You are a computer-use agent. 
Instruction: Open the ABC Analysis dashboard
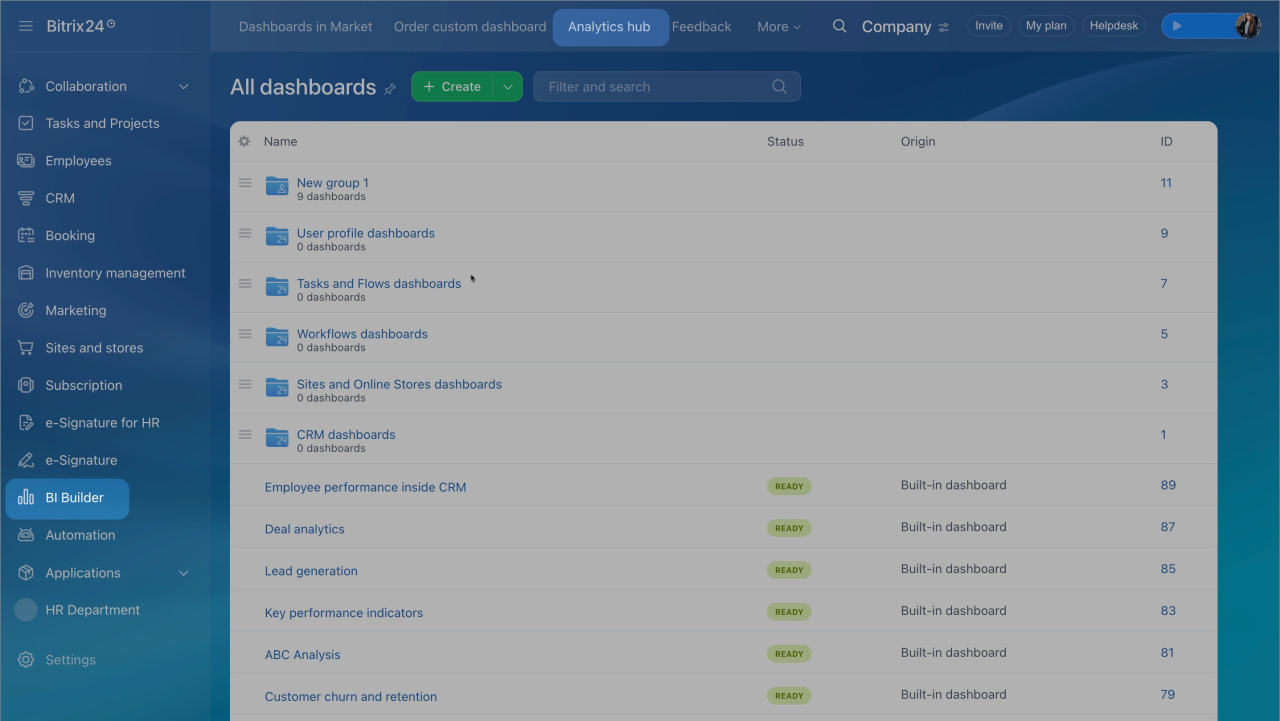(x=302, y=655)
